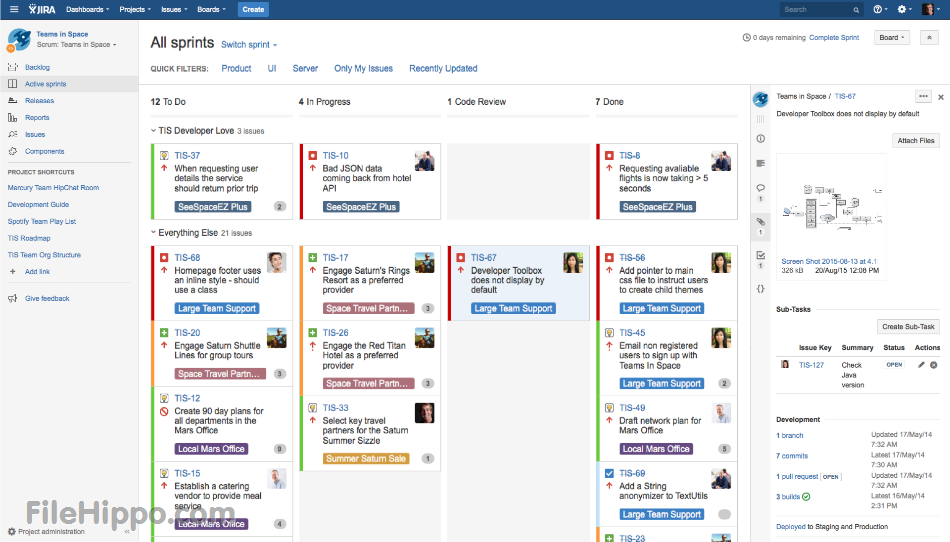The width and height of the screenshot is (950, 542).
Task: Open the hamburger menu beside the JIRA logo
Action: coord(14,9)
